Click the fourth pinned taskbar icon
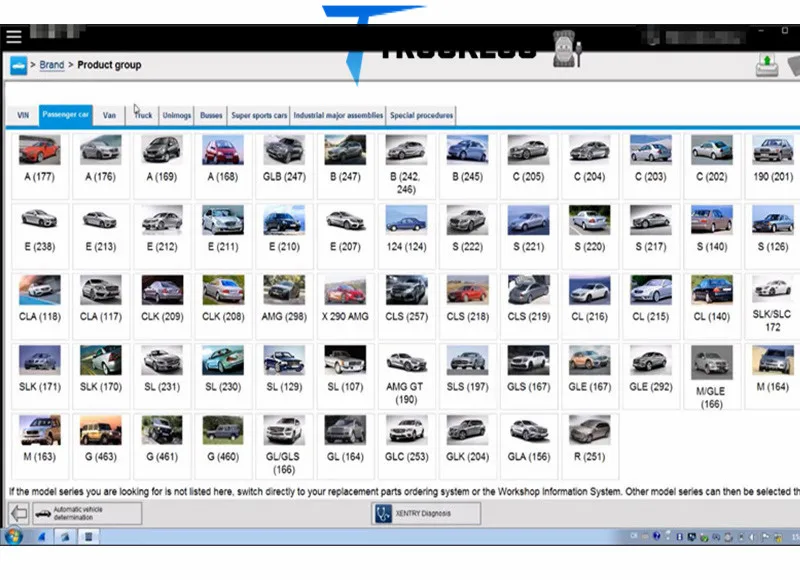This screenshot has height=580, width=800. tap(88, 537)
